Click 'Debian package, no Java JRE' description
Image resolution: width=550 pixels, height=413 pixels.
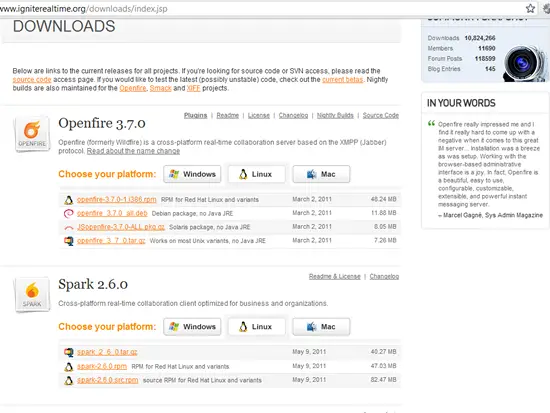[192, 213]
